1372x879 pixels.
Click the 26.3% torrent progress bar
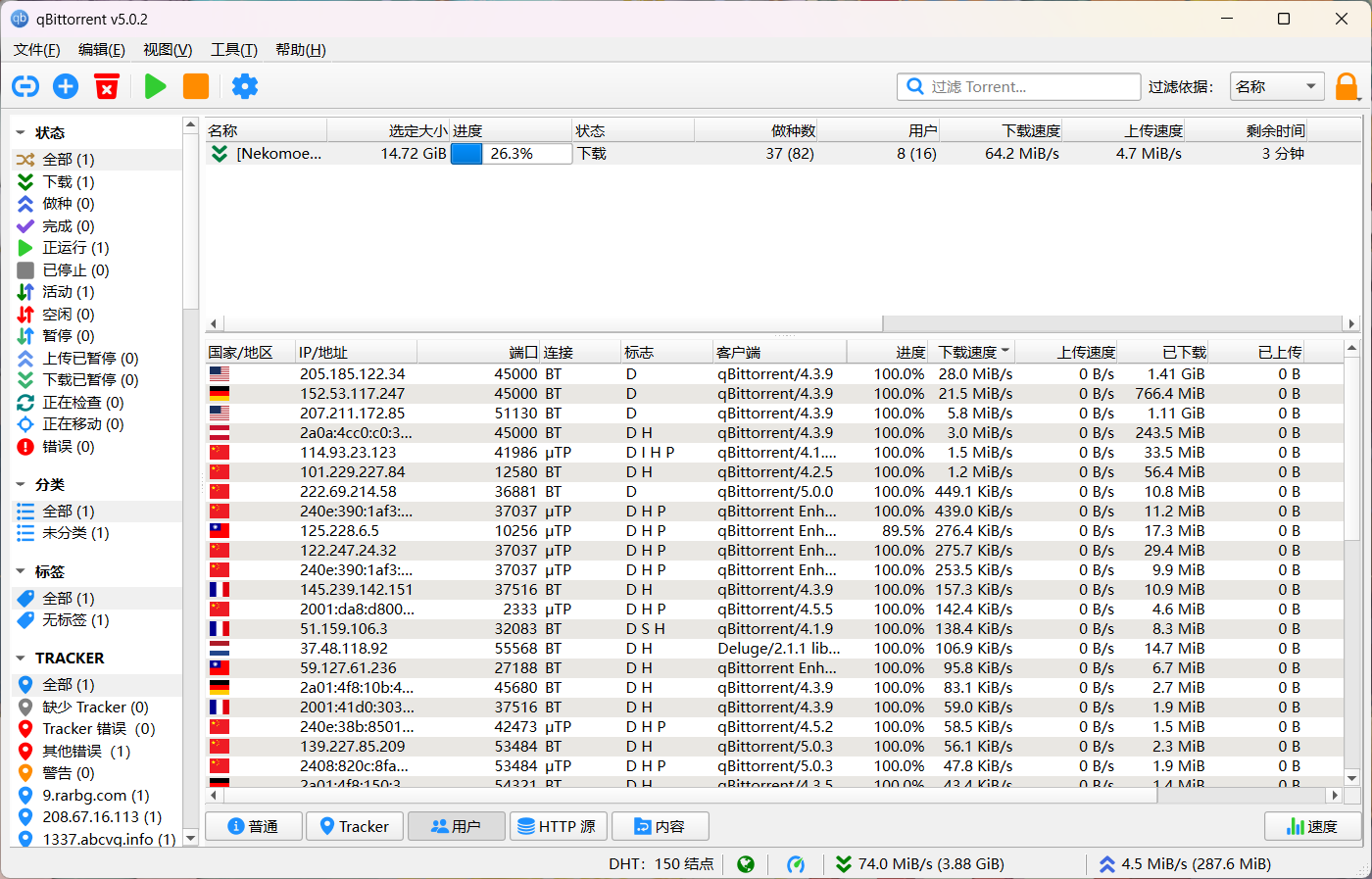pos(512,154)
